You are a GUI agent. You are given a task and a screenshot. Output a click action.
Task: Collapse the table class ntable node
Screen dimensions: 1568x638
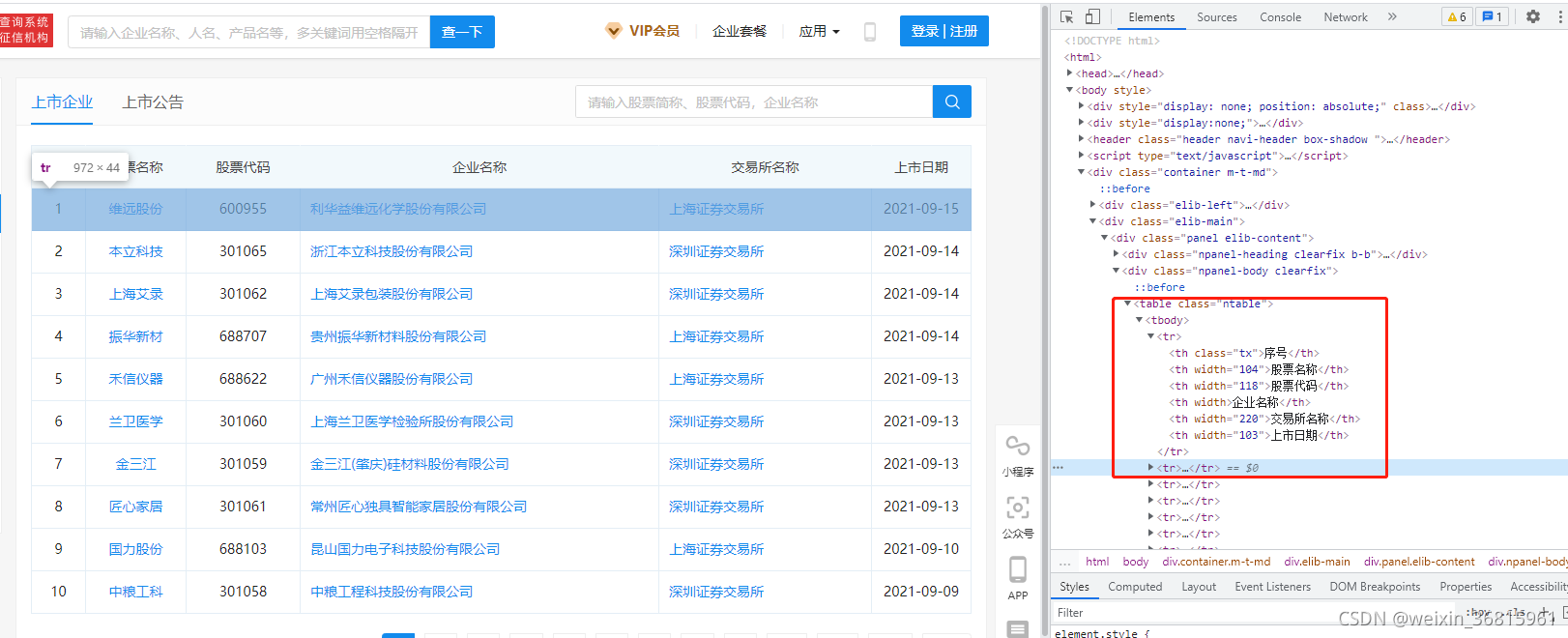click(1127, 304)
